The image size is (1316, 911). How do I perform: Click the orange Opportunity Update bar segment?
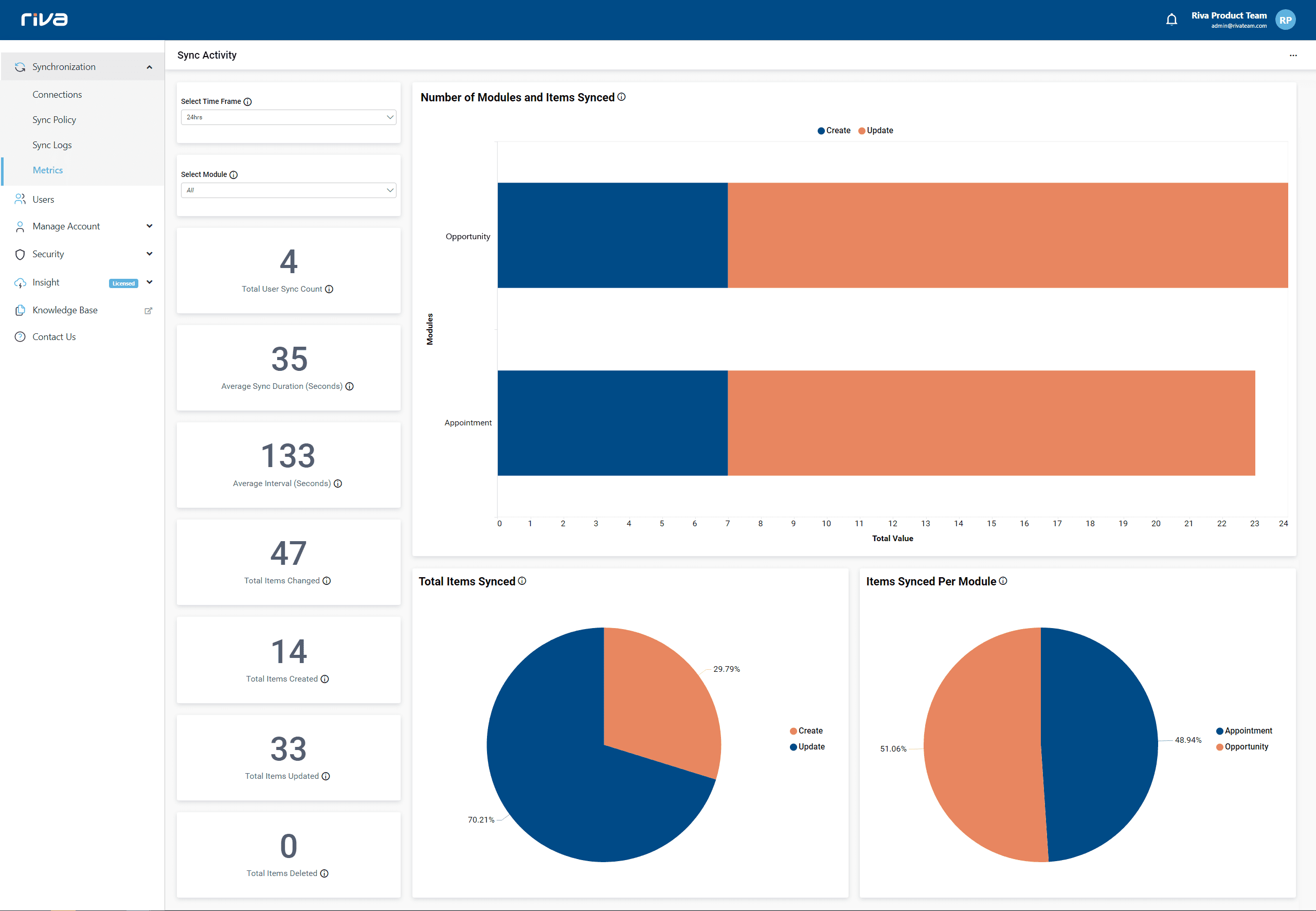(x=1007, y=235)
